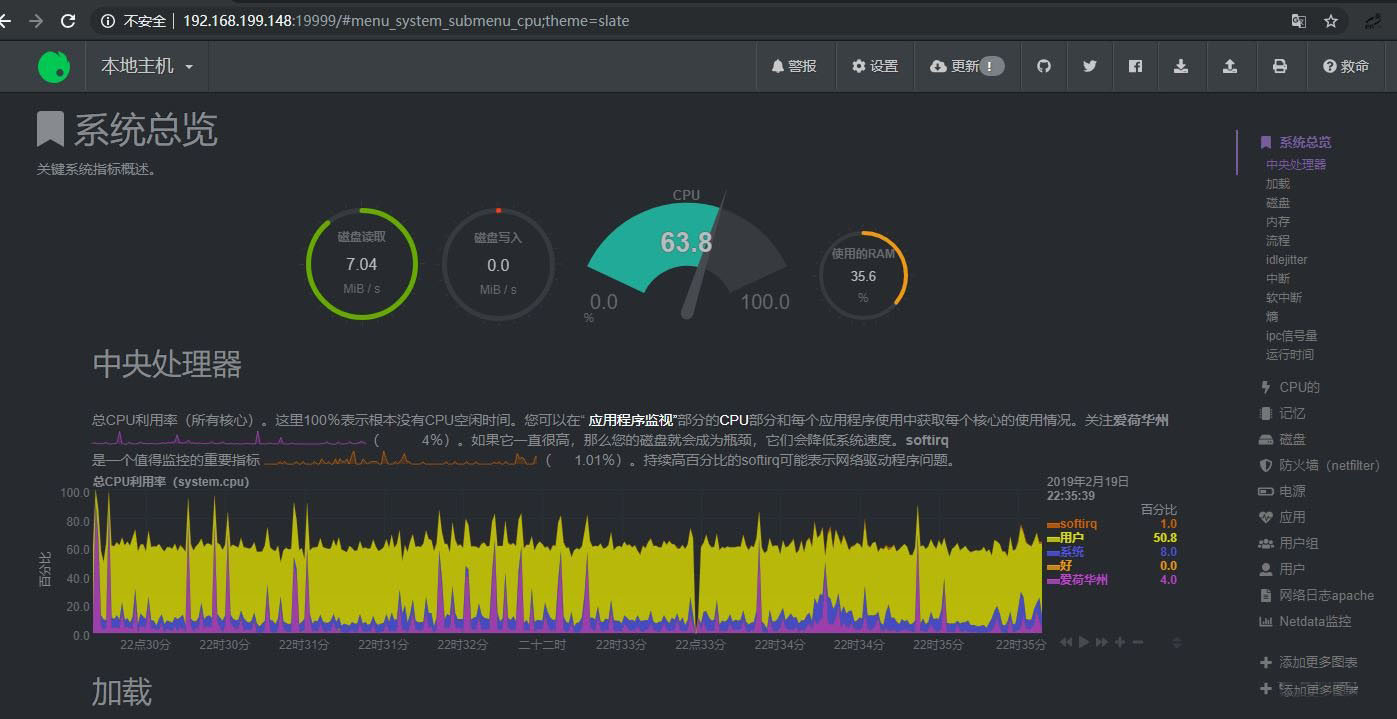This screenshot has height=719, width=1397.
Task: Go to ipc信号量 in sidebar submenu
Action: tap(1291, 335)
